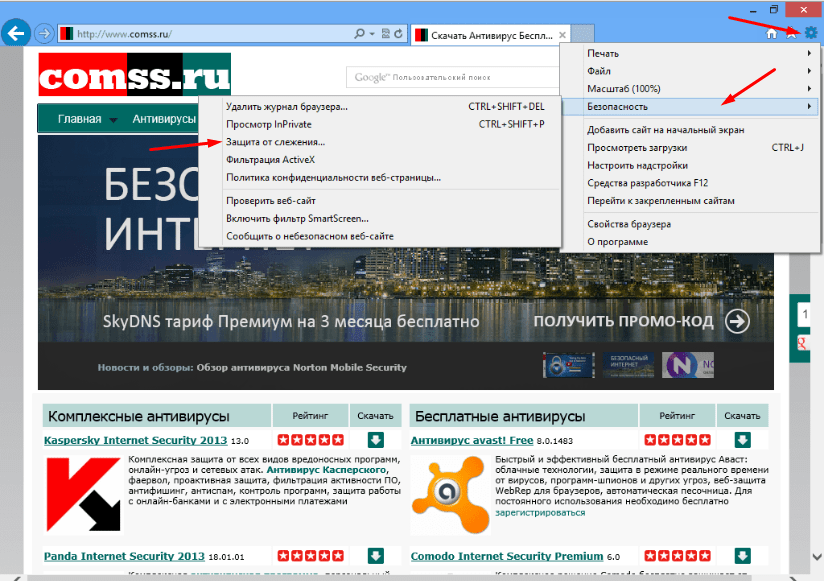Image resolution: width=824 pixels, height=581 pixels.
Task: Click the Google search input field
Action: [450, 77]
